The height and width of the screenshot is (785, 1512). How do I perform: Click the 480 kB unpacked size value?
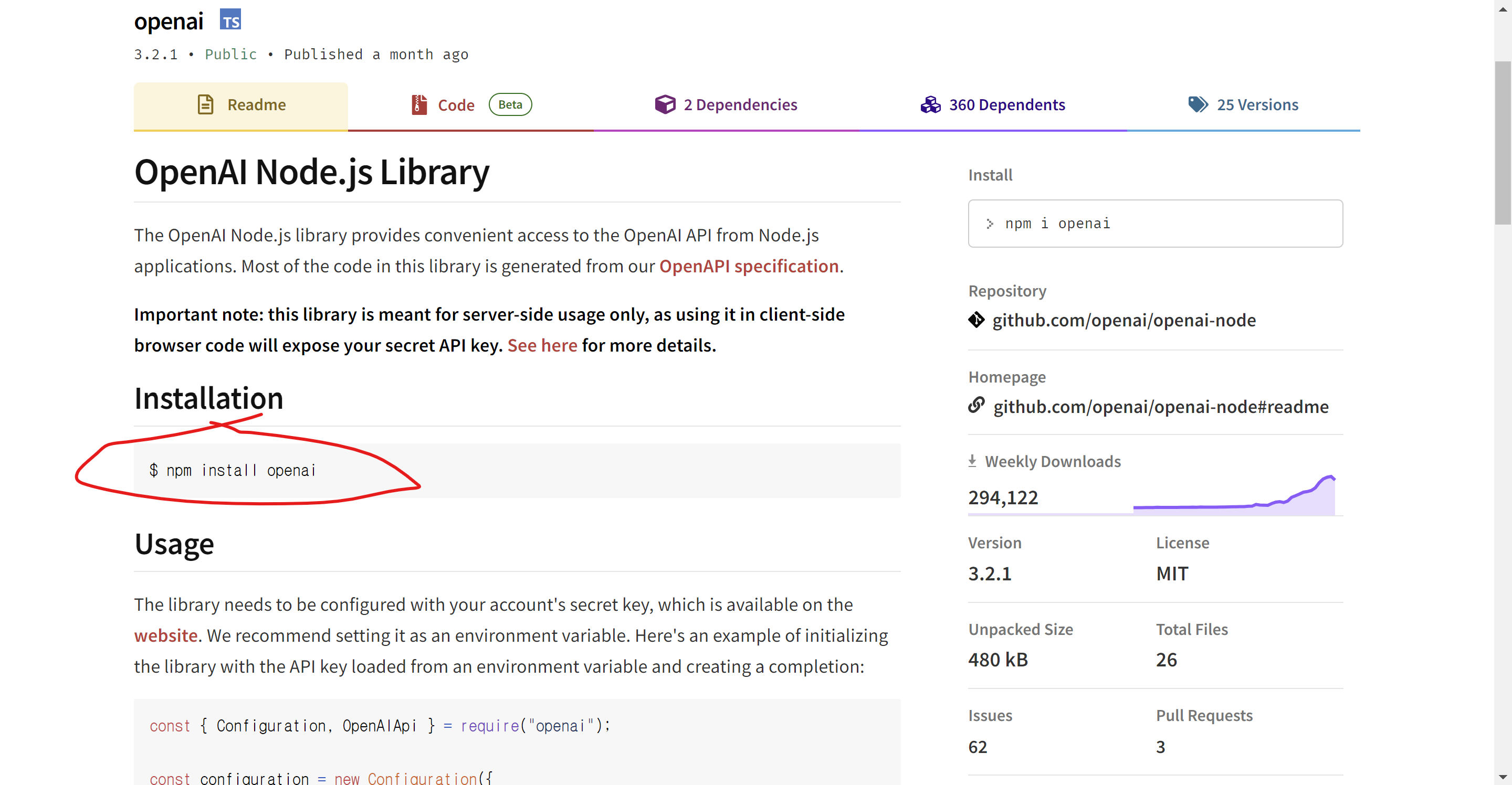998,660
